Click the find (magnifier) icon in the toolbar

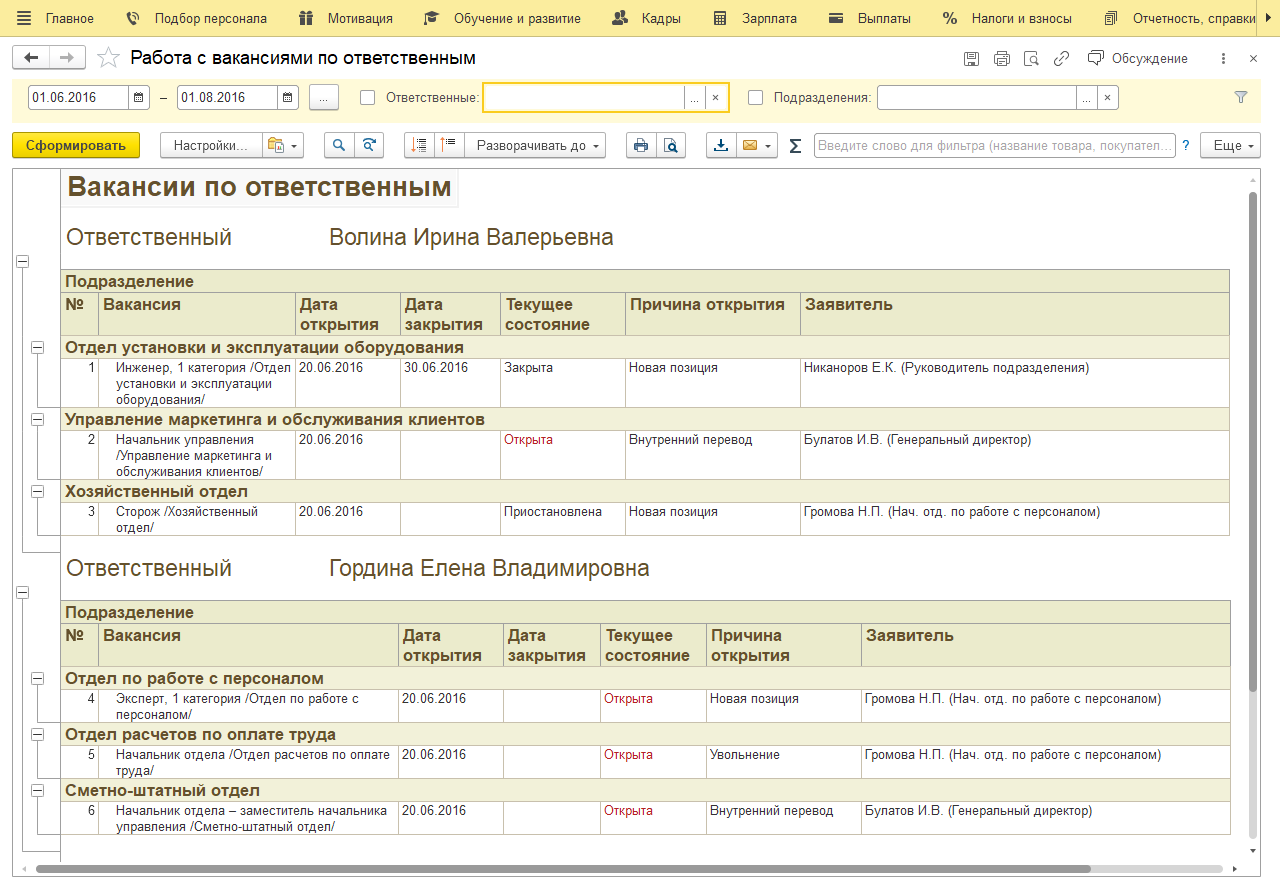[x=339, y=146]
